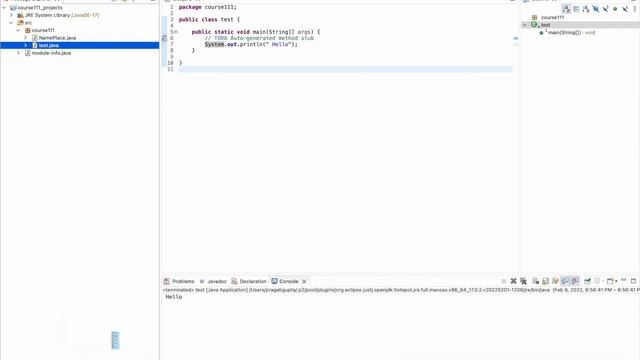Click in the empty line 11

pyautogui.click(x=346, y=69)
